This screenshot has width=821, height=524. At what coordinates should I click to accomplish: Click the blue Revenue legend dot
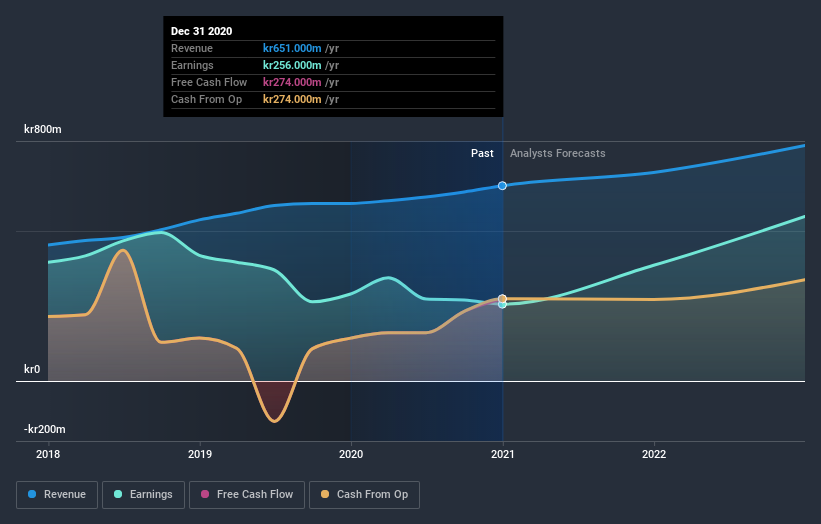[x=32, y=494]
